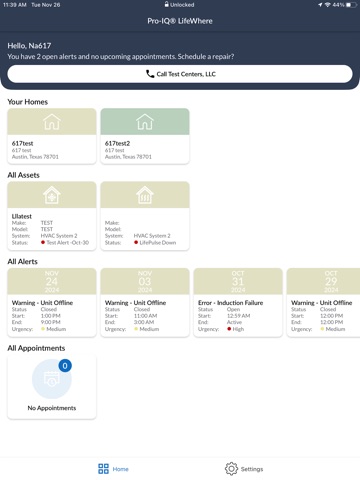Tap the Call Test Centers, LLC button
The width and height of the screenshot is (360, 480).
coord(180,74)
